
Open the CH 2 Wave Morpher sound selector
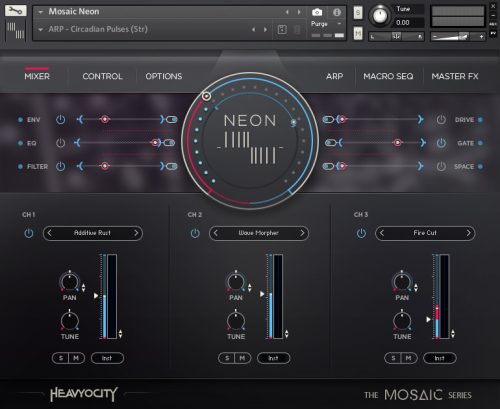(259, 233)
